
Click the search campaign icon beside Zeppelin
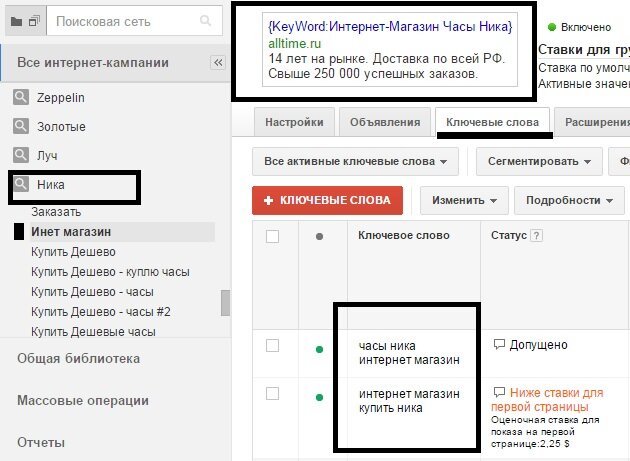[21, 97]
